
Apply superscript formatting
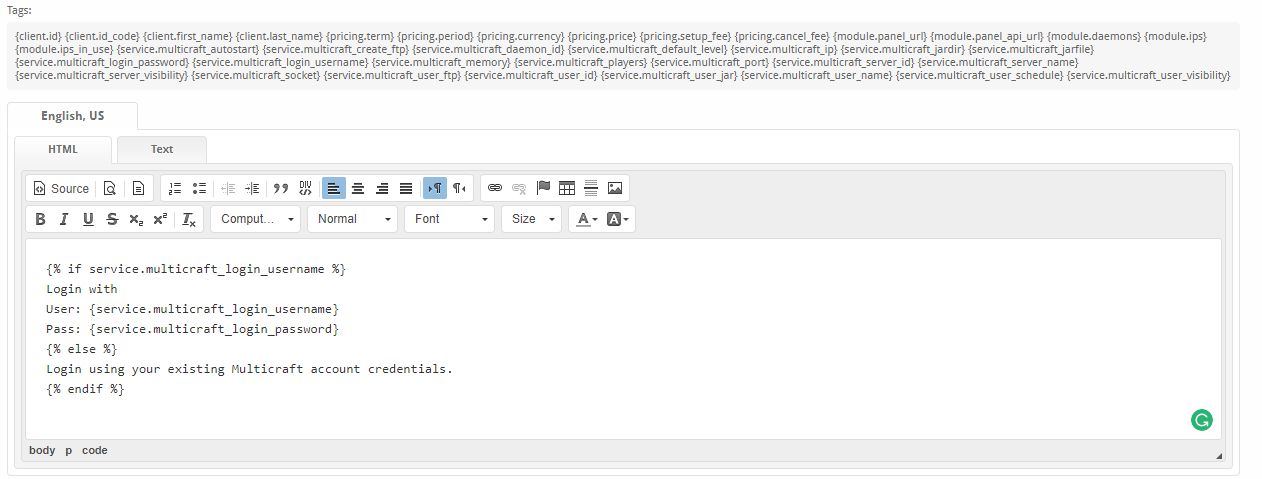160,219
